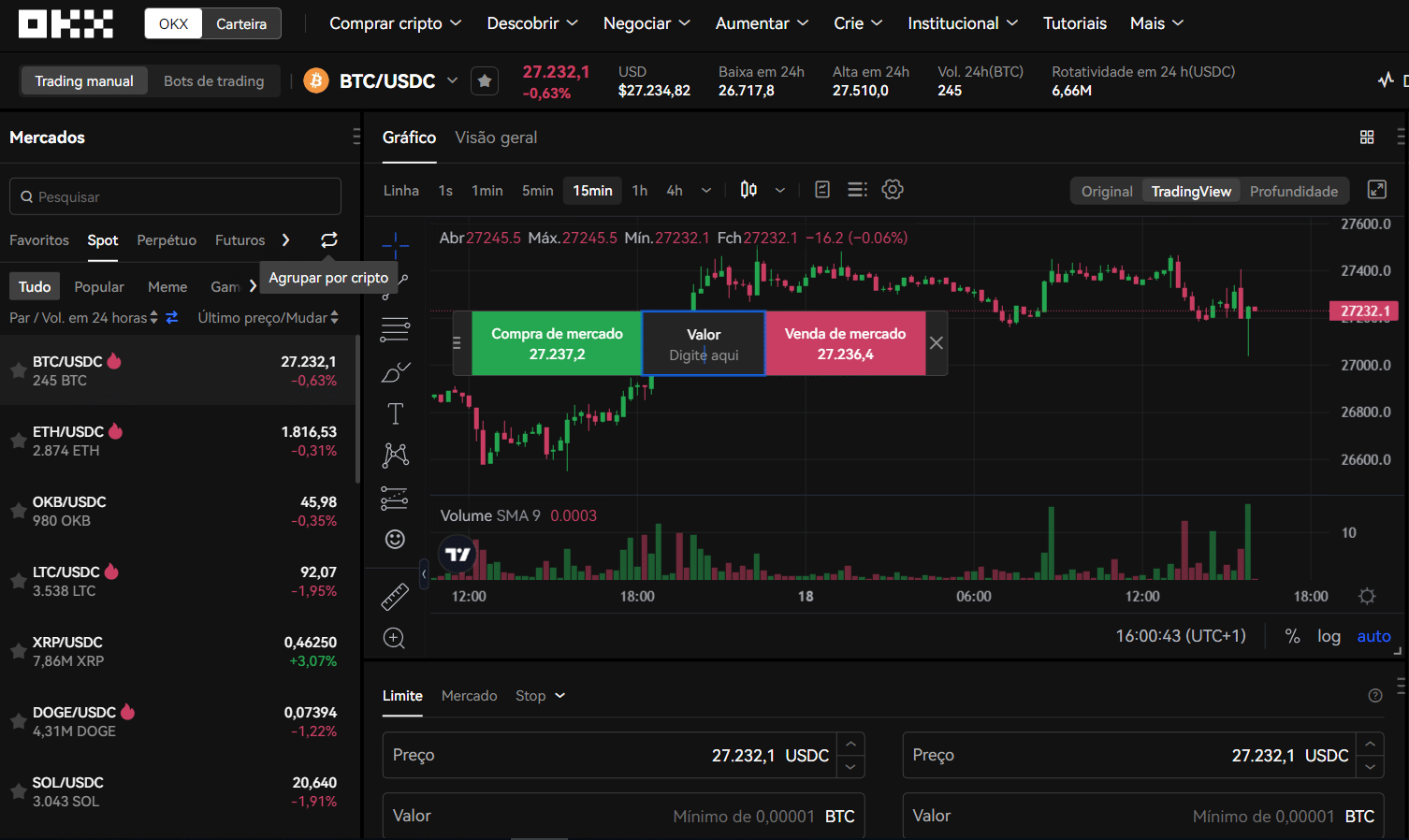Switch to Carteira wallet toggle
The image size is (1409, 840).
[x=241, y=23]
